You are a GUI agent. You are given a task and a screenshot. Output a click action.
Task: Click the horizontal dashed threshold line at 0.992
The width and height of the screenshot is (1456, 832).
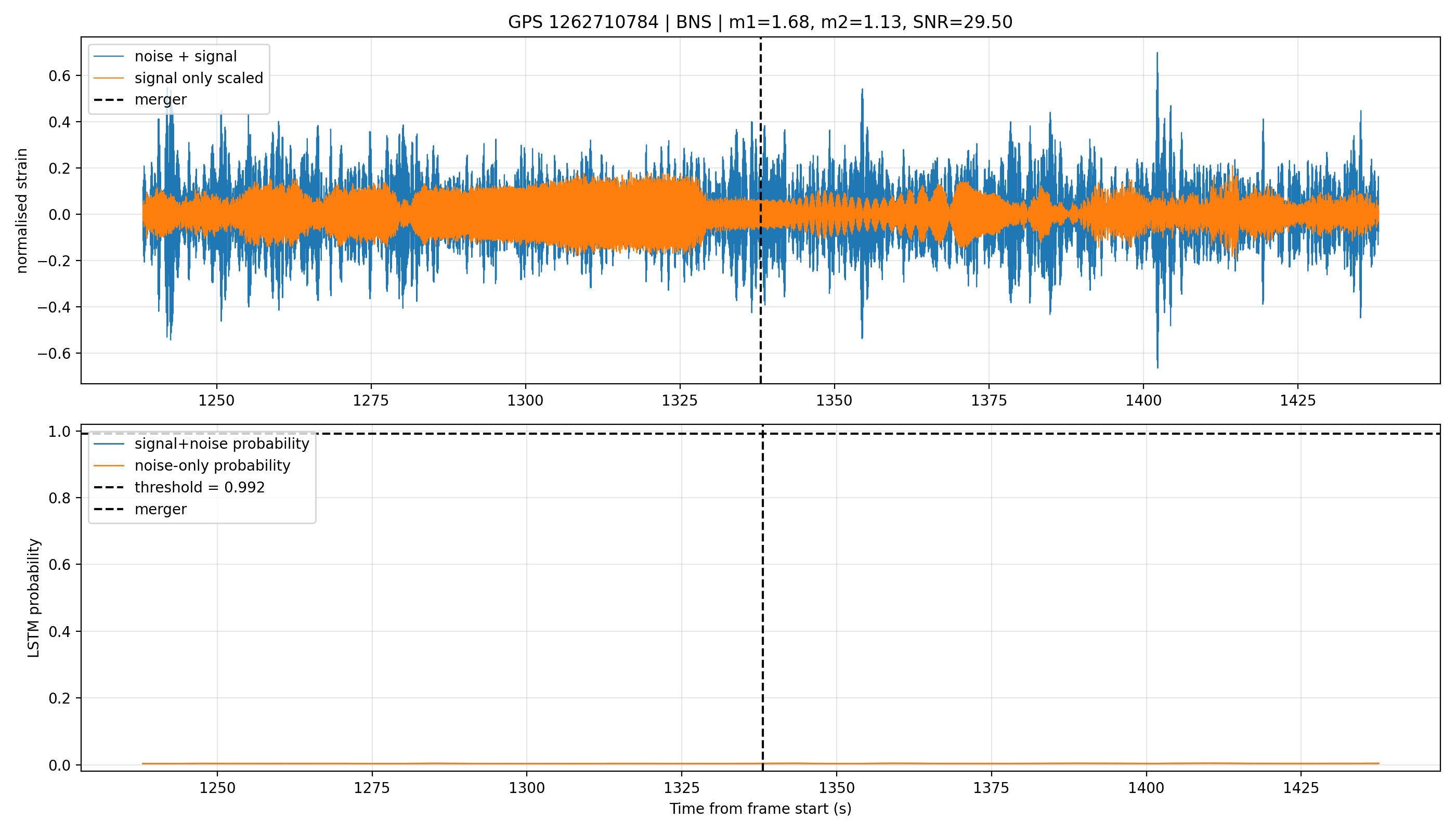pyautogui.click(x=760, y=434)
